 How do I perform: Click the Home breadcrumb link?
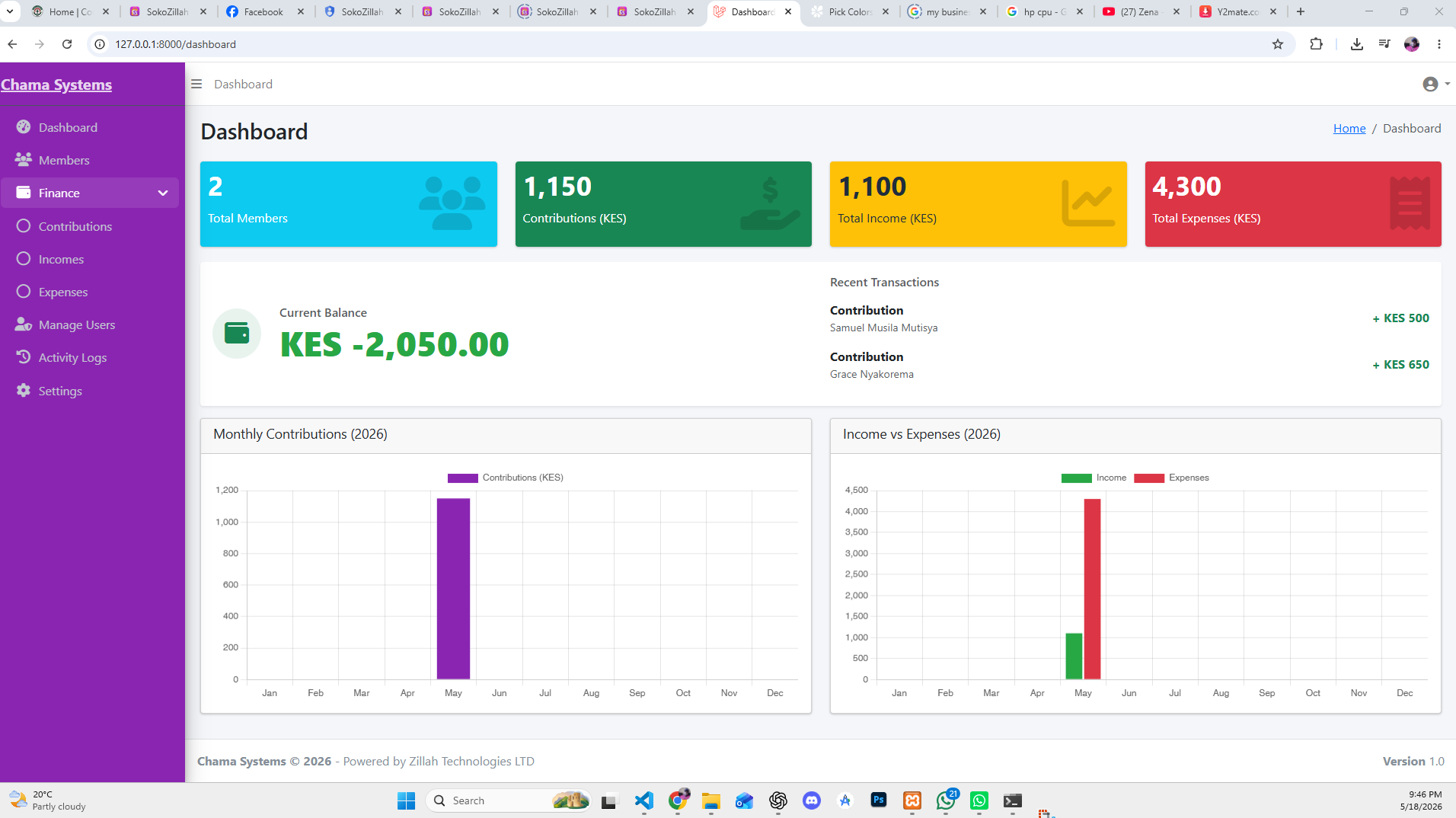coord(1349,128)
